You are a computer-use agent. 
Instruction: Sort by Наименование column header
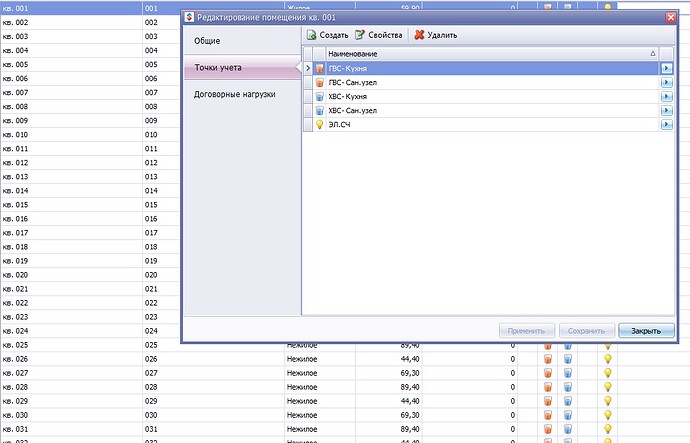492,54
